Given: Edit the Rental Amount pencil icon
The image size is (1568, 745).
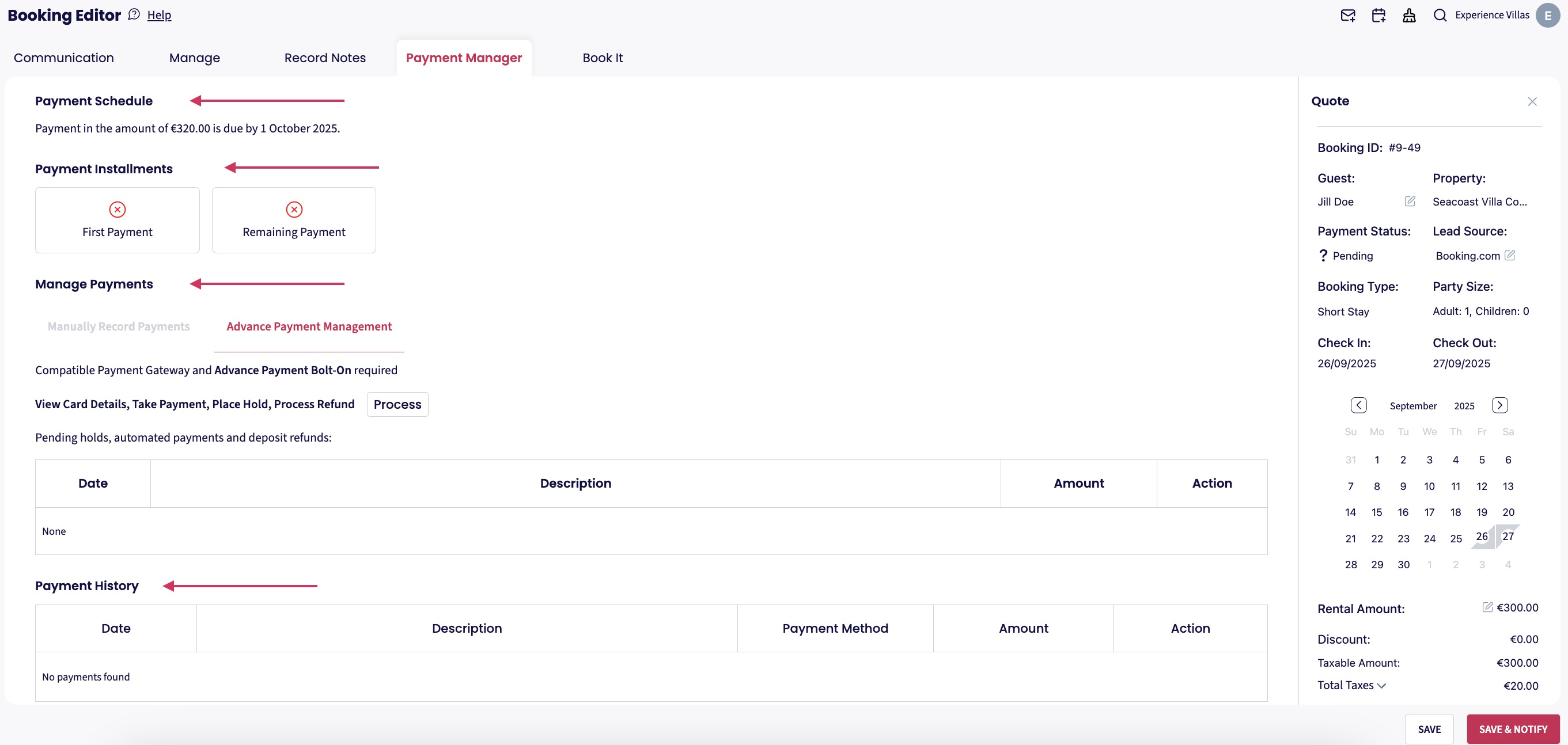Looking at the screenshot, I should pos(1487,607).
